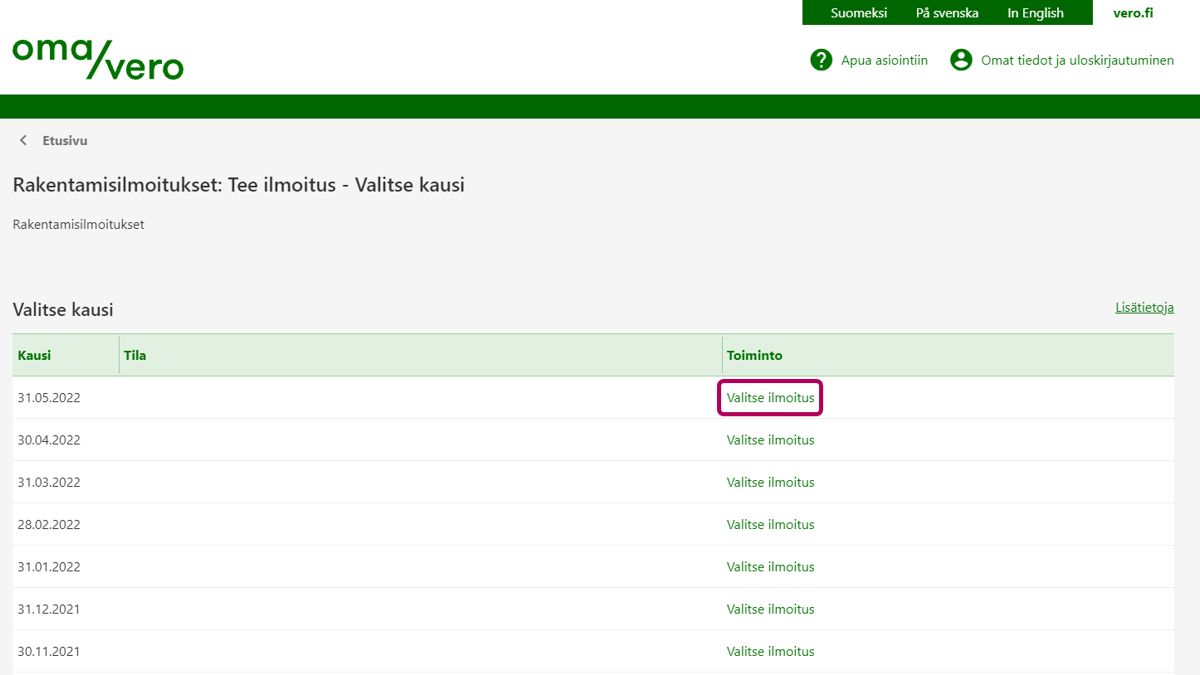Screen dimensions: 1200x675
Task: Open Omat tiedot ja uloskirjautuminen
Action: [1077, 61]
